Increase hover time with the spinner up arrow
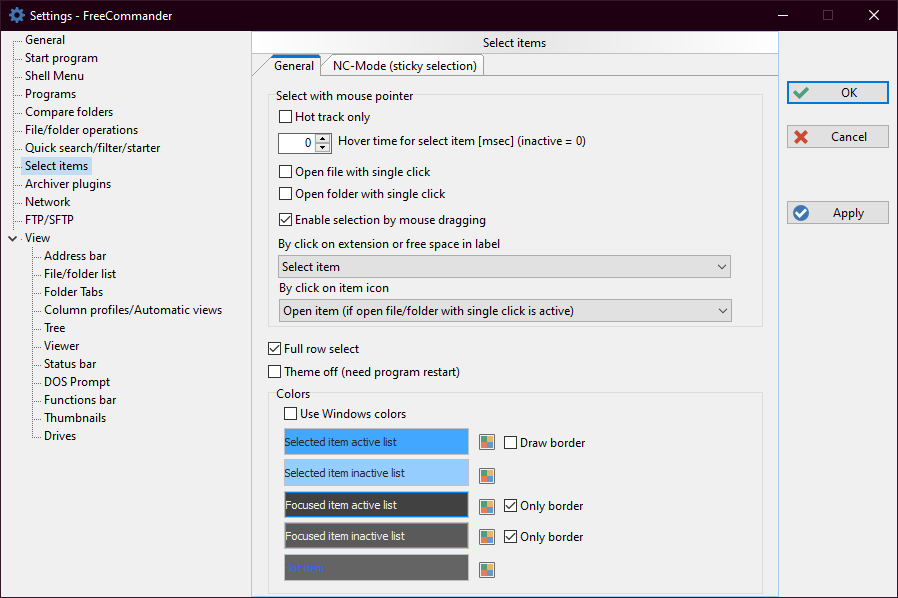Screen dimensions: 898x598 323,138
